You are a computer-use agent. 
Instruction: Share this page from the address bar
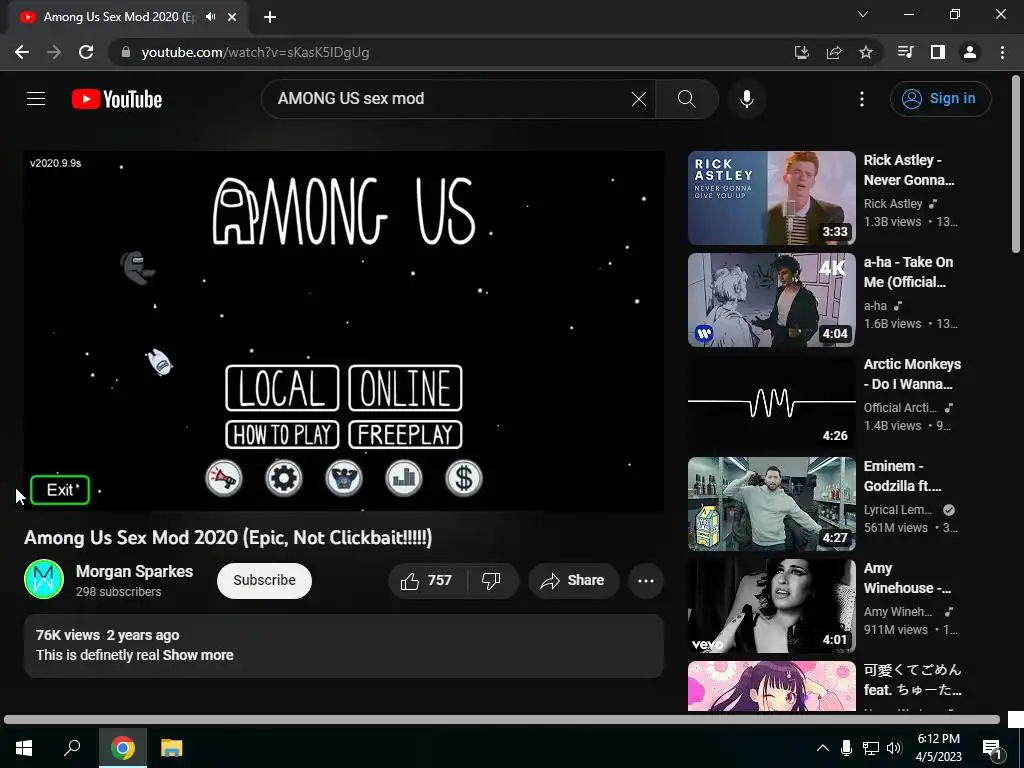[x=834, y=52]
